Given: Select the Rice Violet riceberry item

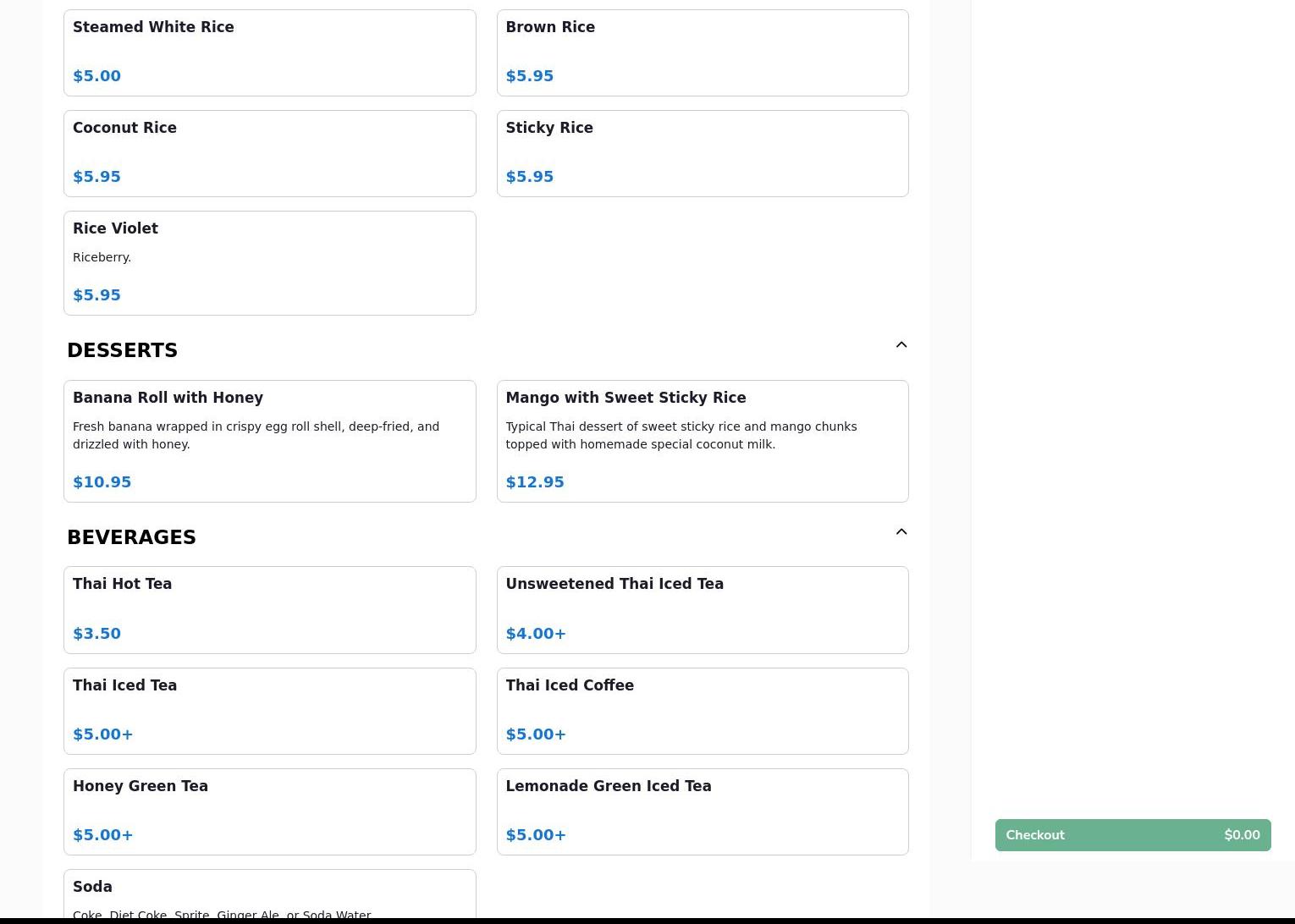Looking at the screenshot, I should (269, 262).
